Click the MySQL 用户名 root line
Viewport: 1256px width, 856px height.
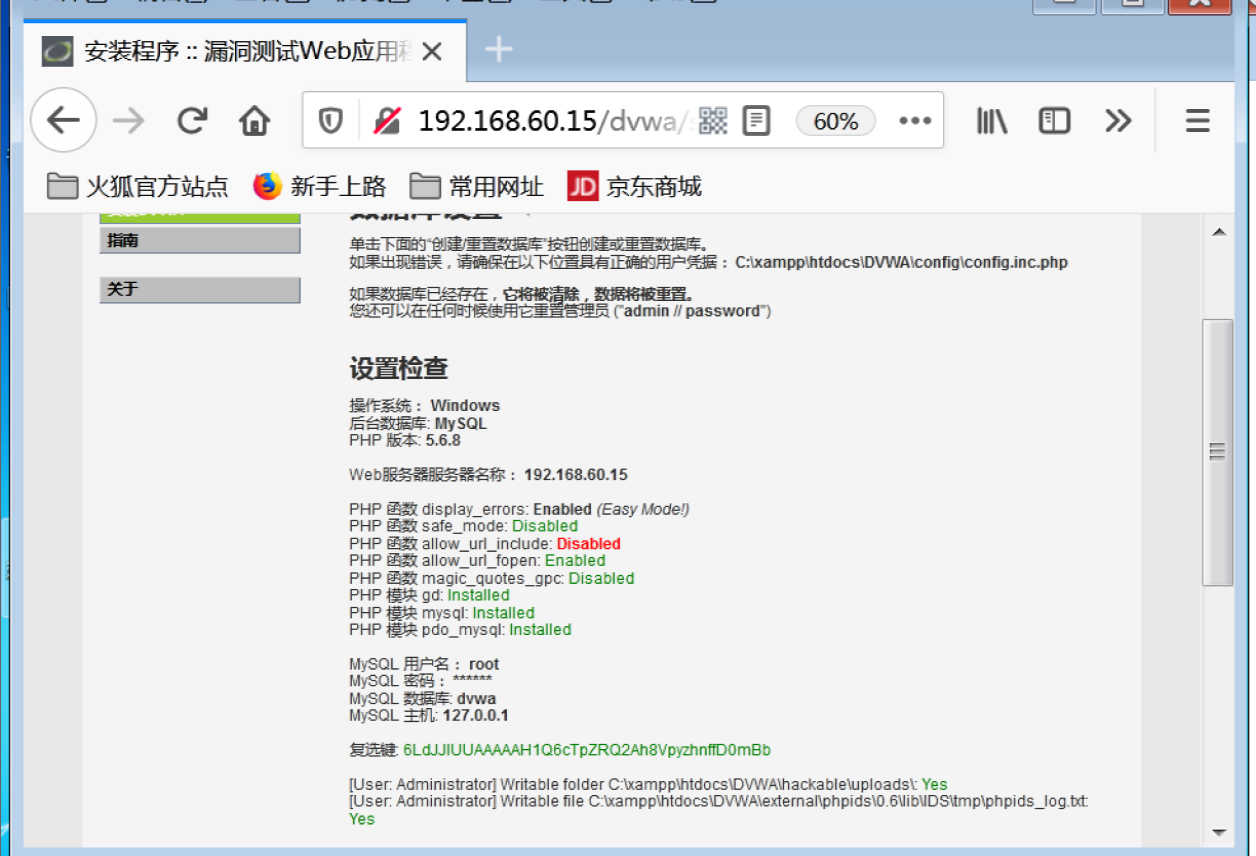coord(424,664)
